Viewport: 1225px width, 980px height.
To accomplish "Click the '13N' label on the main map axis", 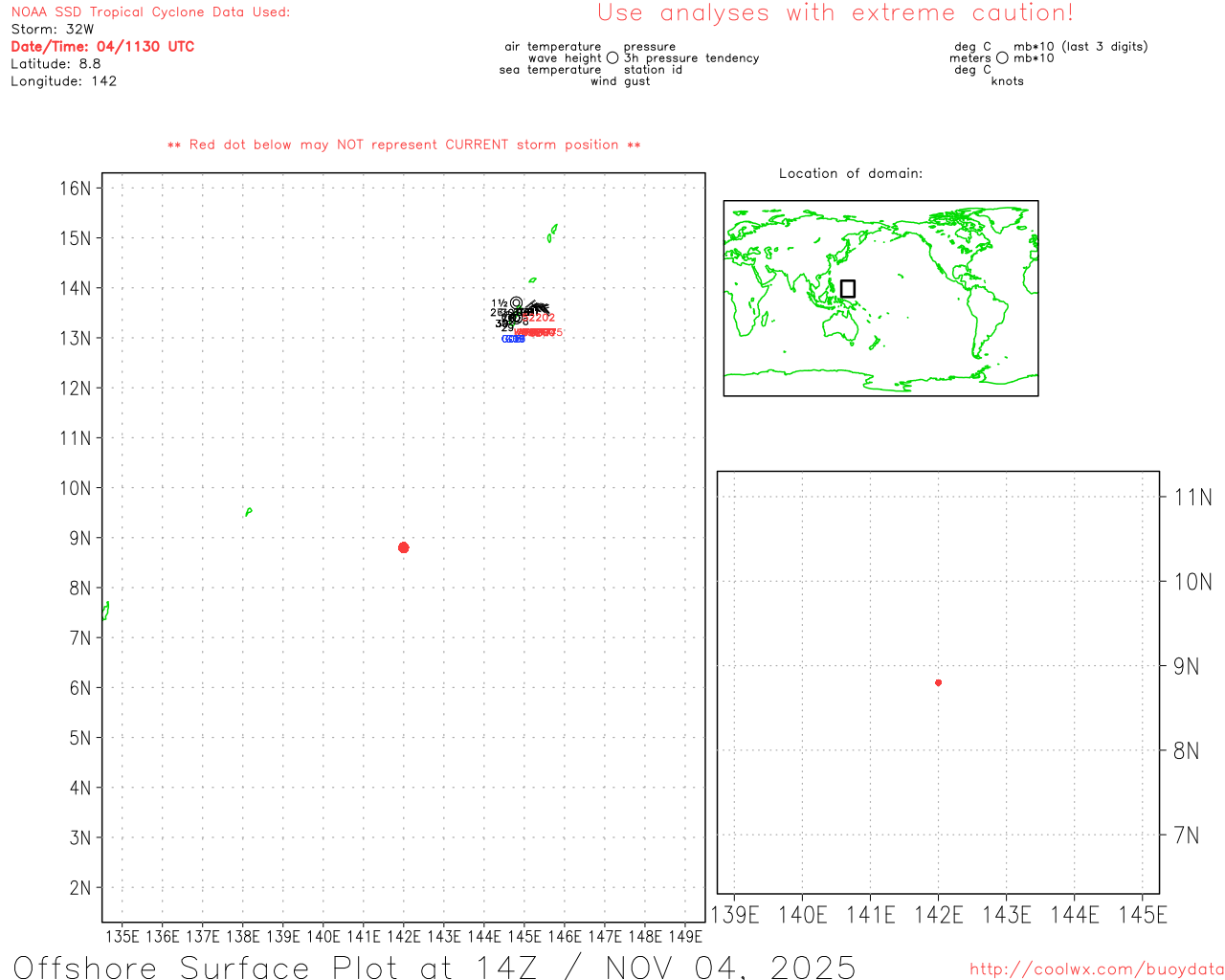I will (x=76, y=338).
